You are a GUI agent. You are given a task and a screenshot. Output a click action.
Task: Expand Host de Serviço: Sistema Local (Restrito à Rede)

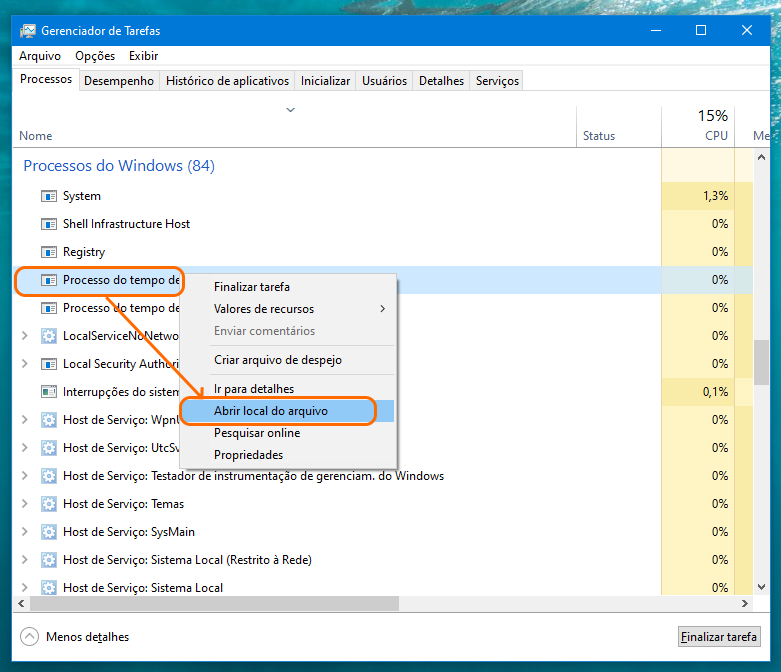(x=24, y=559)
